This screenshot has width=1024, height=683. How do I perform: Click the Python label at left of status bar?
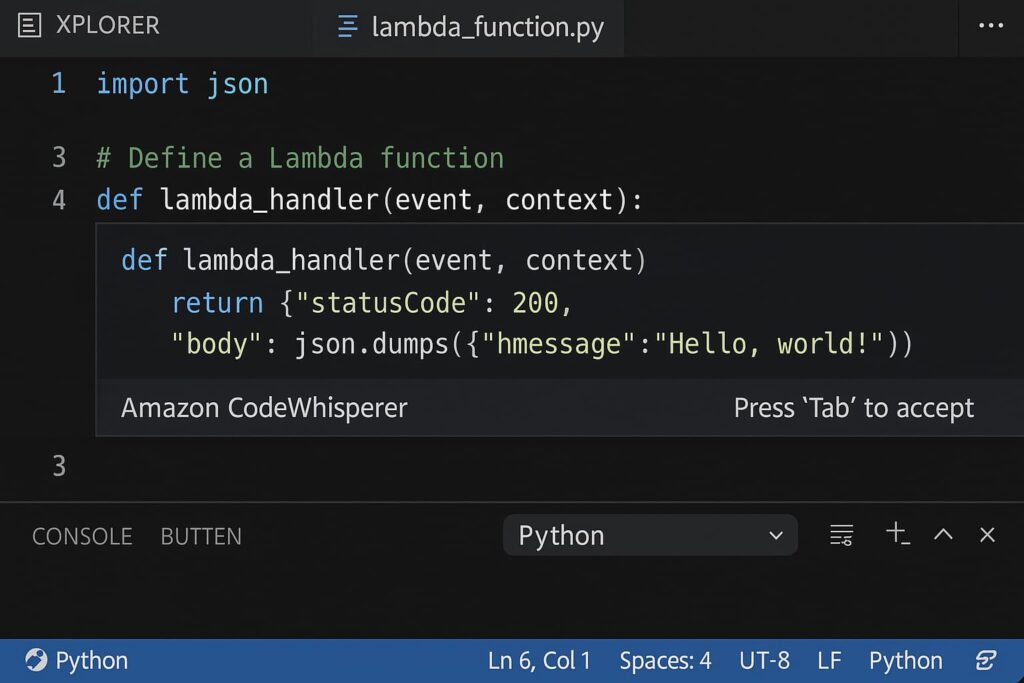point(92,661)
